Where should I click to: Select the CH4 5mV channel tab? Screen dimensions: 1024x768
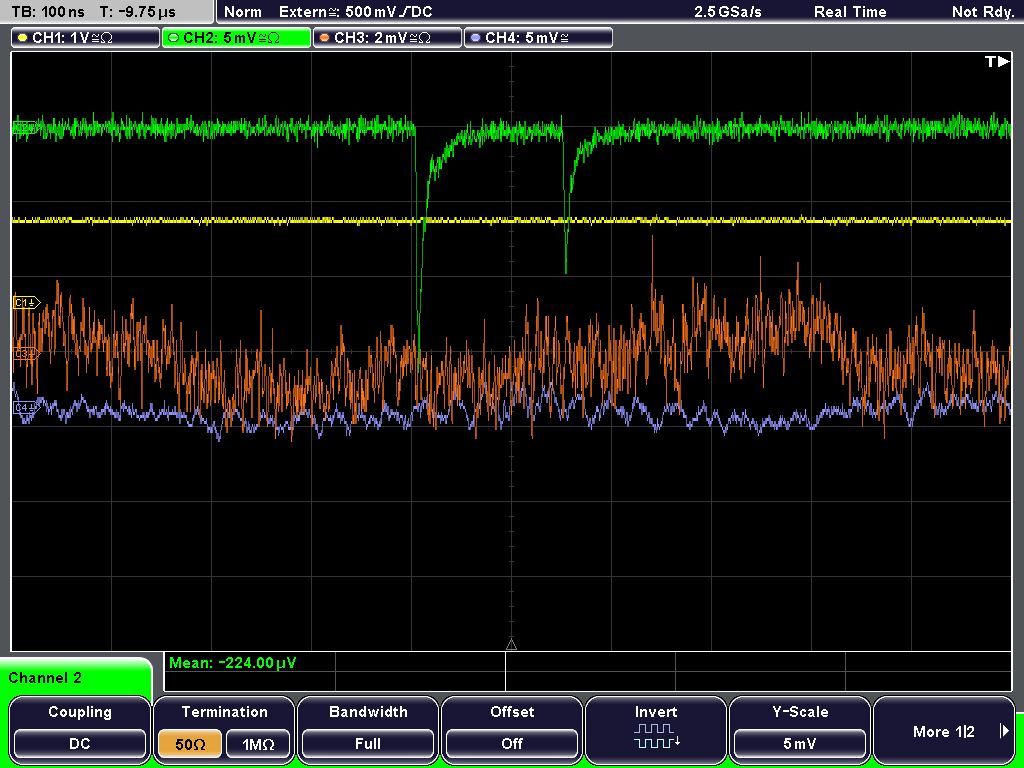coord(538,38)
